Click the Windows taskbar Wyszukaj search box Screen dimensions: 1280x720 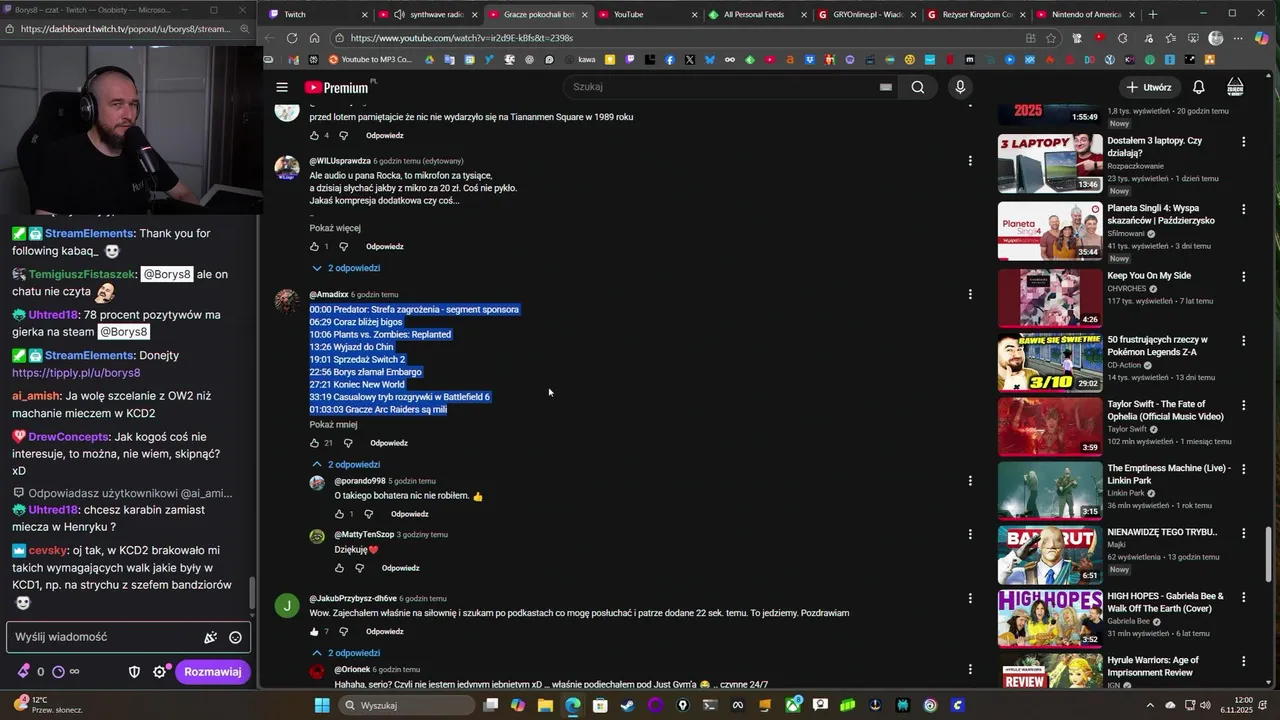tap(406, 705)
